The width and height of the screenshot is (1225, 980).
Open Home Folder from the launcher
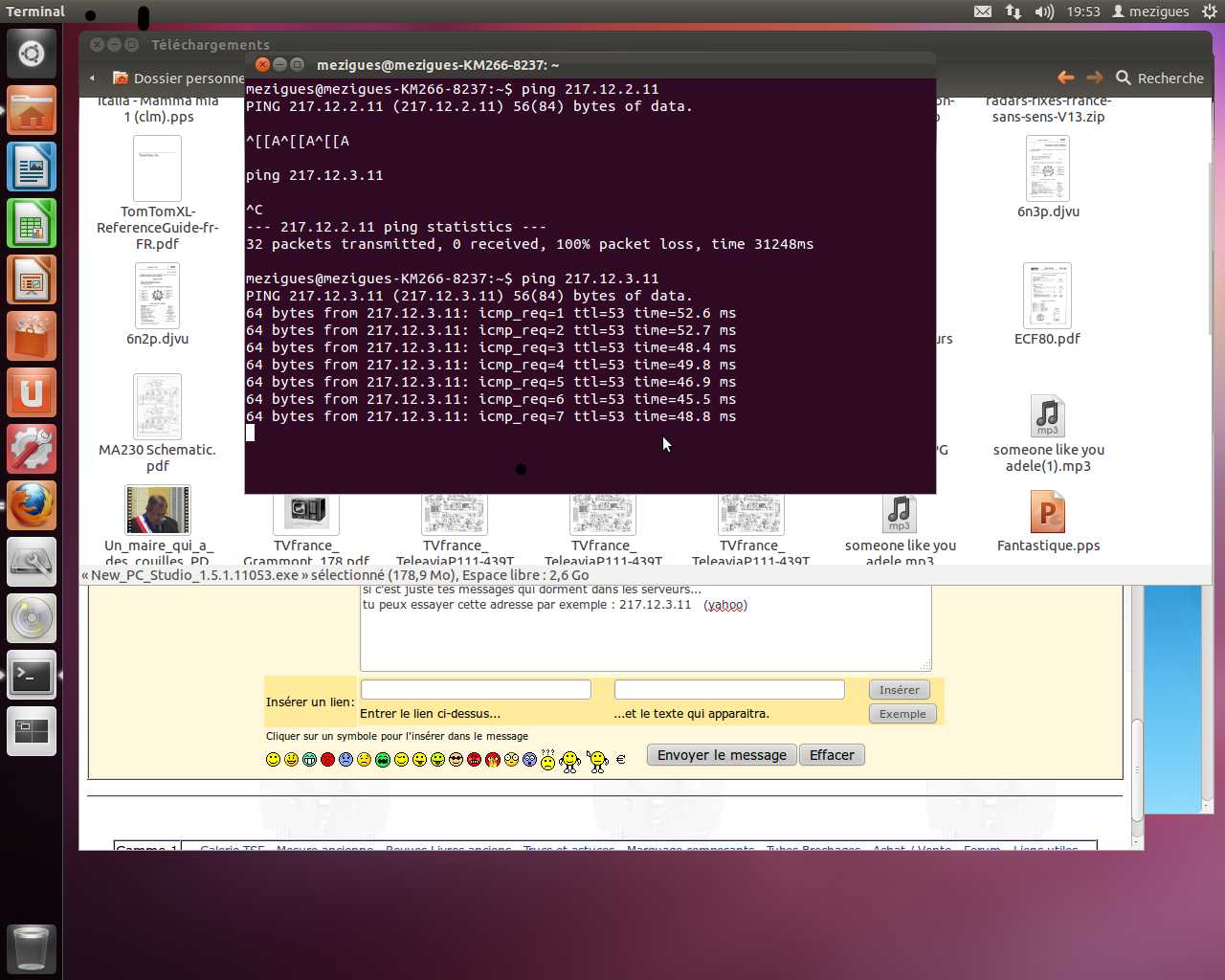point(32,110)
